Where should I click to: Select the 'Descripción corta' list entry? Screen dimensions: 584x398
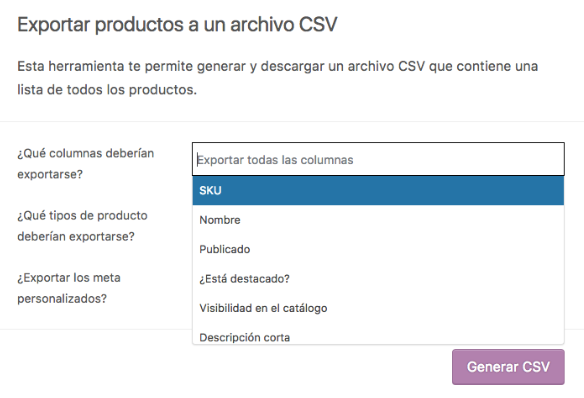click(x=245, y=337)
